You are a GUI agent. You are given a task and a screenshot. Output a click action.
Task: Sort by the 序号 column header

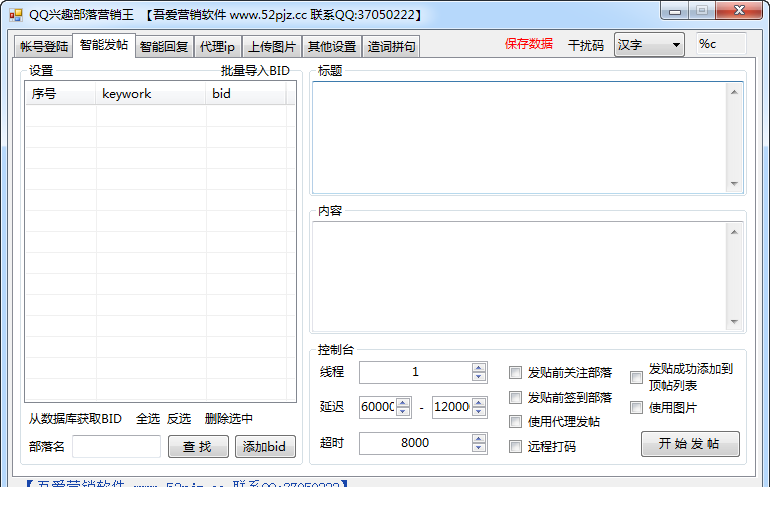click(x=60, y=94)
